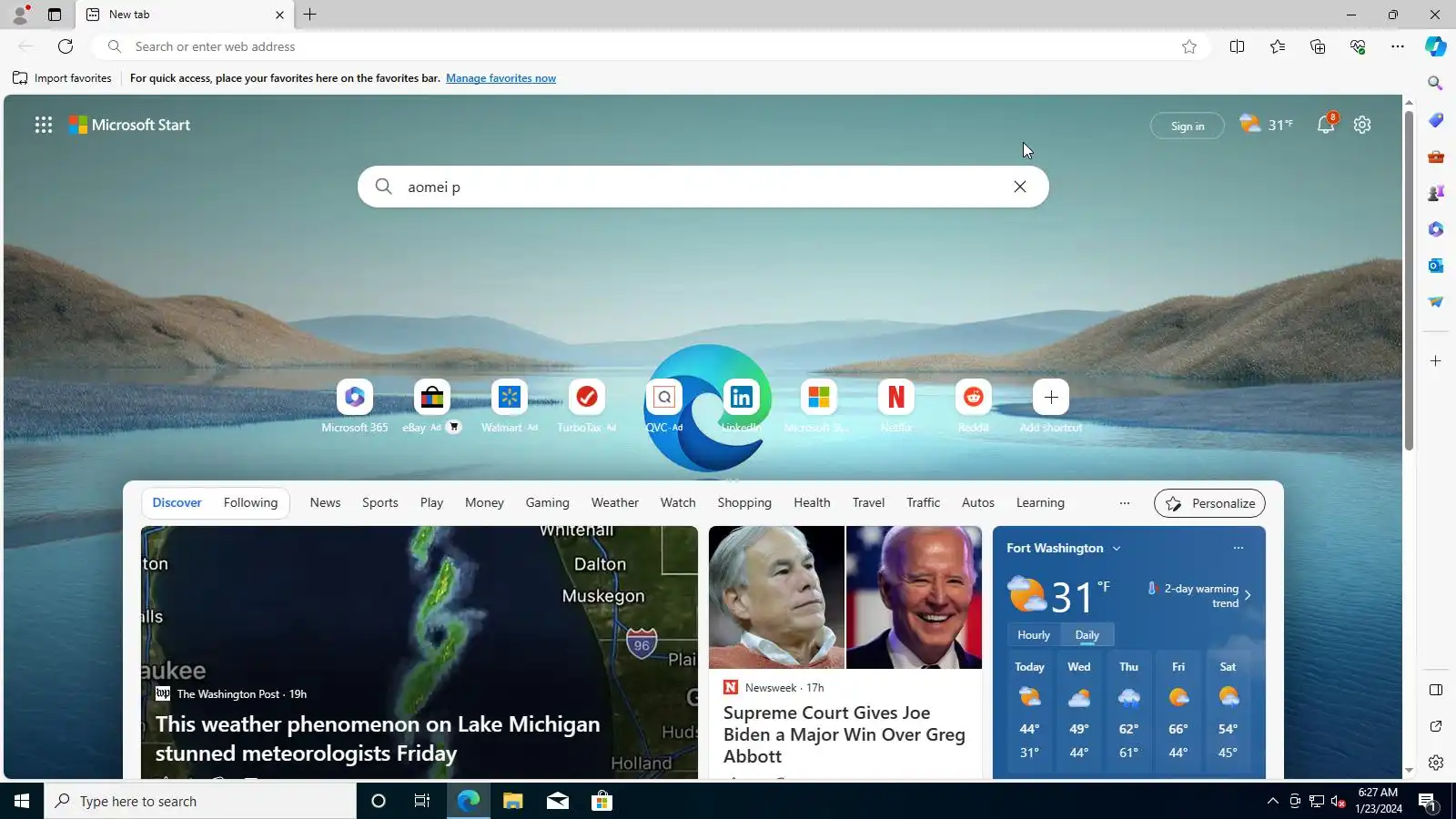Add this page to favorites star
Viewport: 1456px width, 819px height.
1189,46
